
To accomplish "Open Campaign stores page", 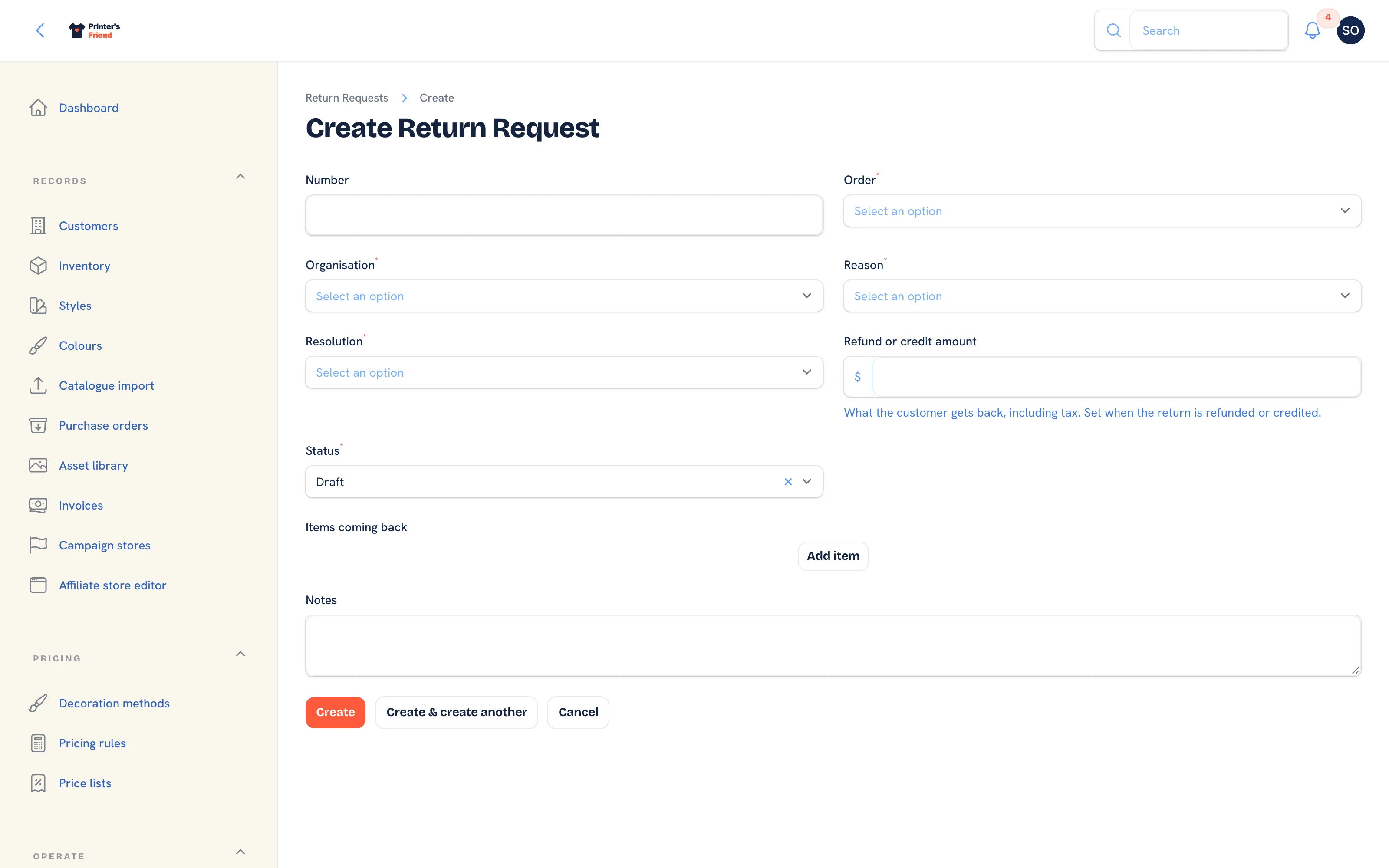I will [105, 545].
